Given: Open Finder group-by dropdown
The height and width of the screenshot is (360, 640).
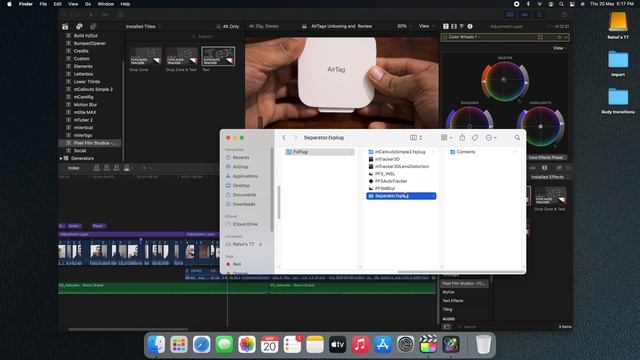Looking at the screenshot, I should point(446,138).
